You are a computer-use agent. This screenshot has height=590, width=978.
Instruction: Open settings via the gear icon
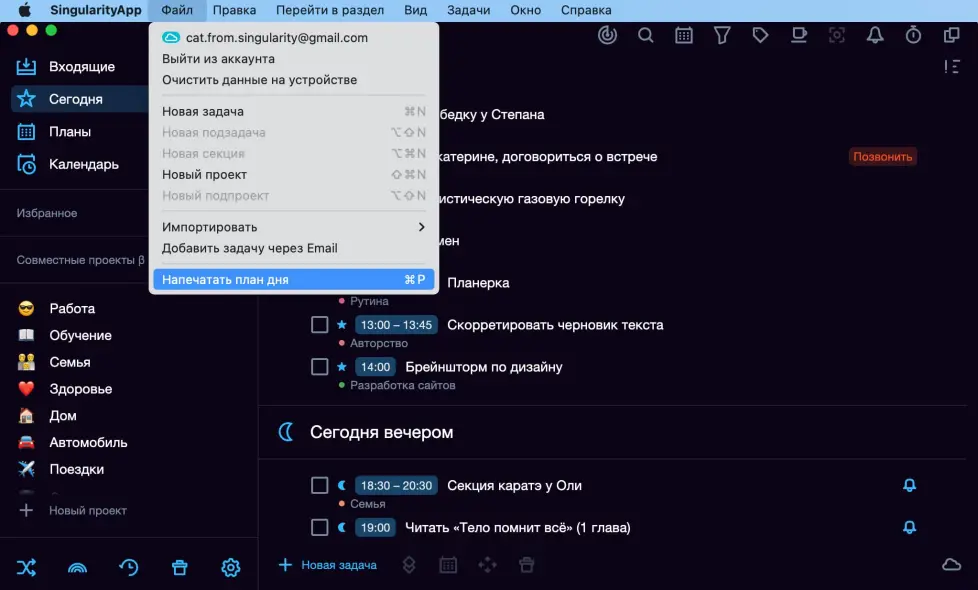[x=230, y=567]
